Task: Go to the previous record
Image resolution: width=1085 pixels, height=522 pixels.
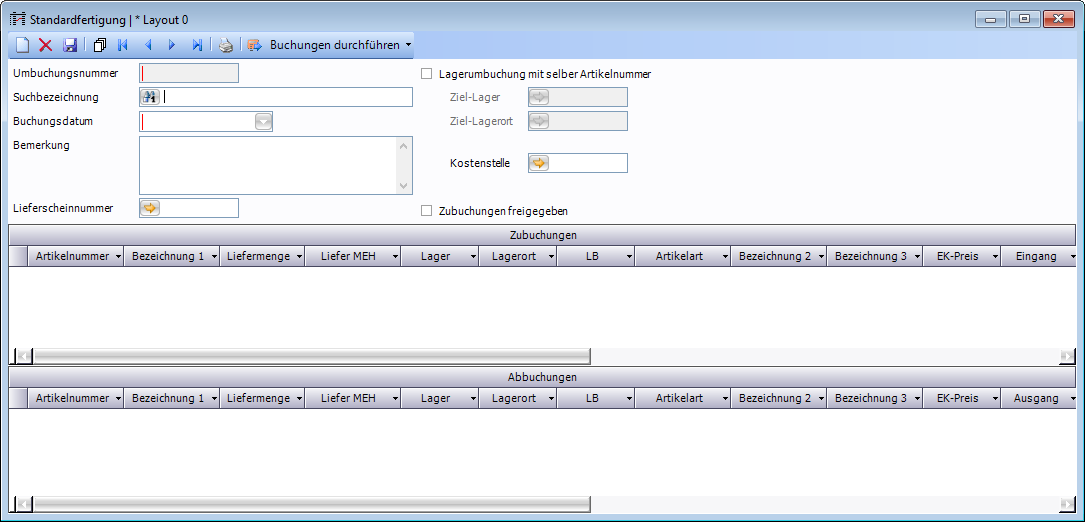Action: (148, 45)
